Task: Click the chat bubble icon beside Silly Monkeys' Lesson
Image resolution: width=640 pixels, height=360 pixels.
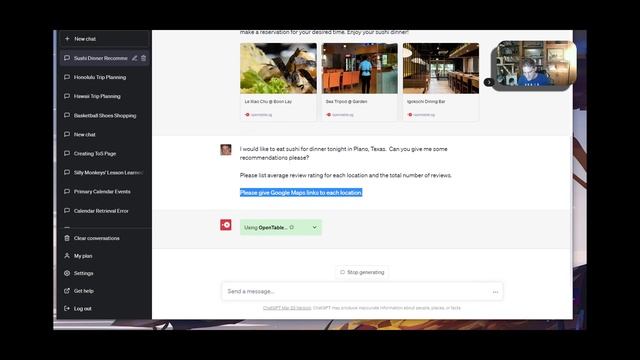Action: pos(67,173)
